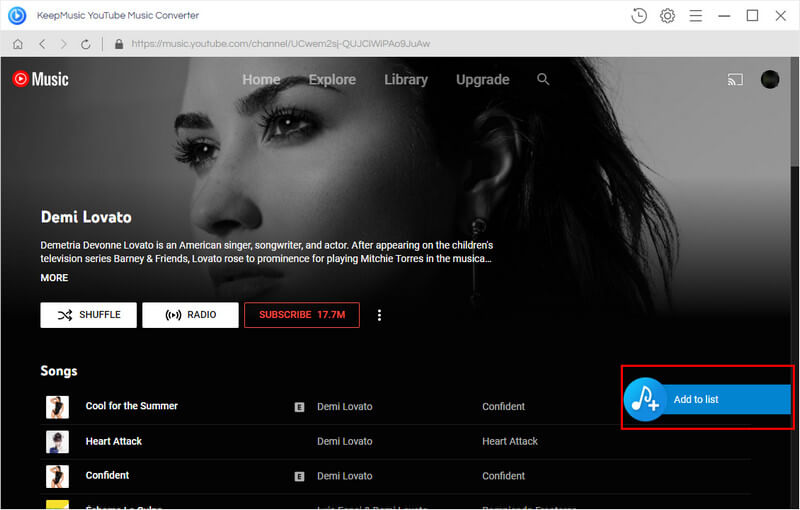Open Confident album link in Cool for the Summer row
This screenshot has height=510, width=800.
tap(503, 406)
